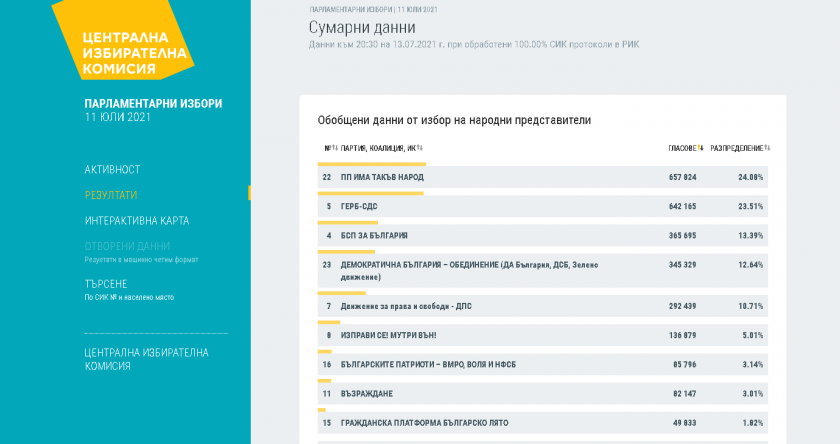Click the Централна избирателна комисия logo
Image resolution: width=840 pixels, height=444 pixels.
pos(124,40)
